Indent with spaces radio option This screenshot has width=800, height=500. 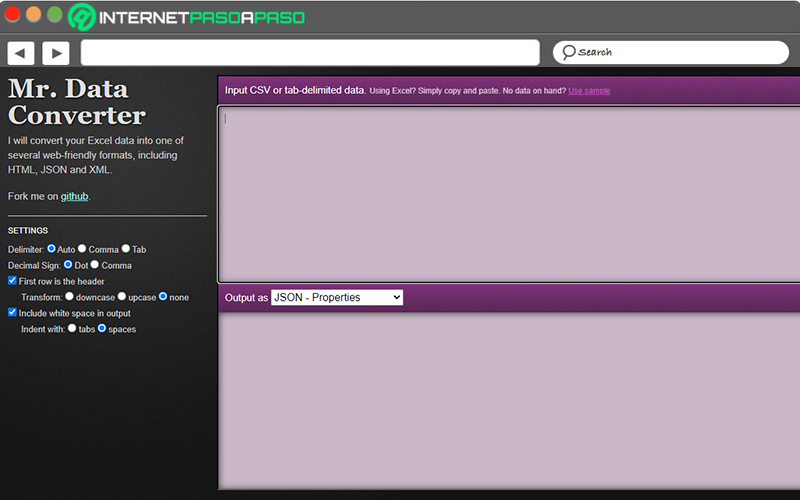[x=102, y=328]
